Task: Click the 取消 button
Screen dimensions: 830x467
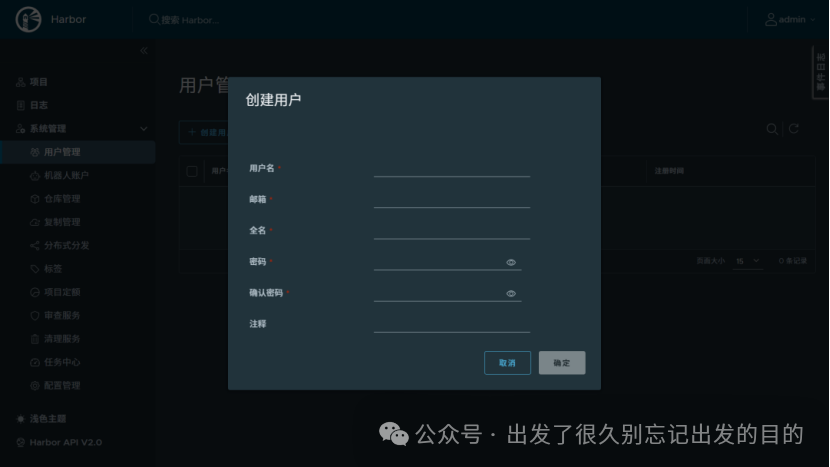Action: pyautogui.click(x=507, y=363)
